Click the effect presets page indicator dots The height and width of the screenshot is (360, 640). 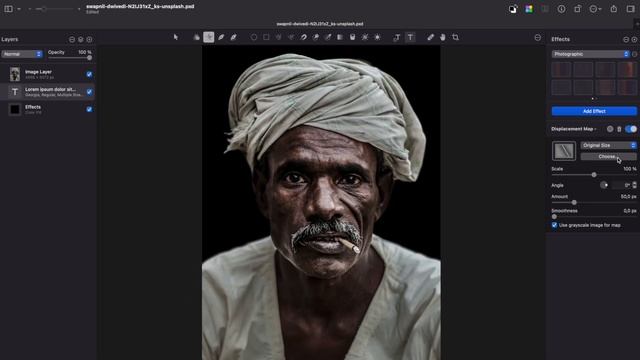tap(594, 98)
